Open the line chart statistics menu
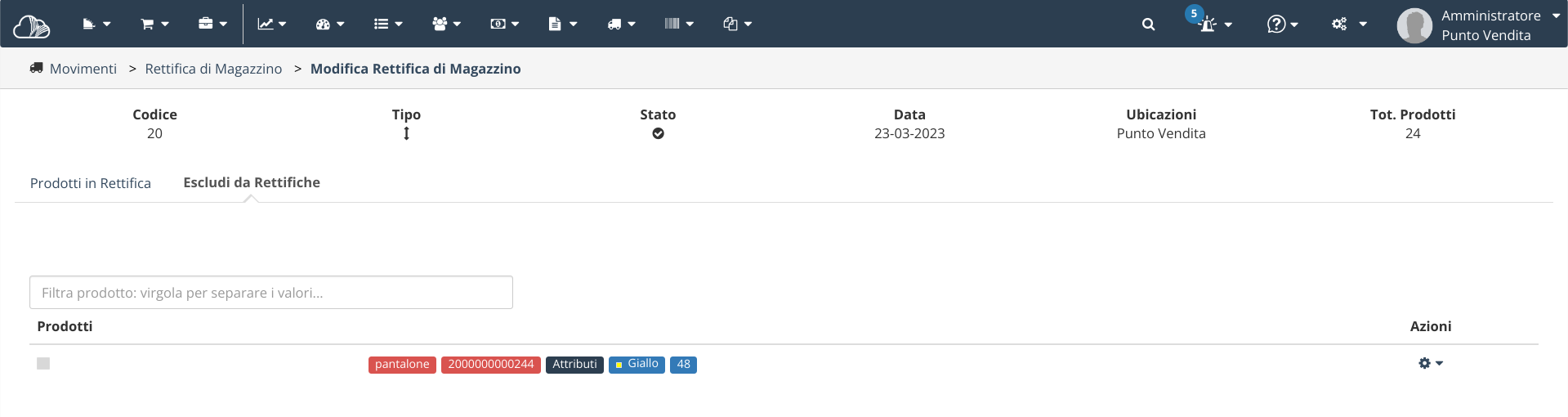1568x417 pixels. [272, 25]
